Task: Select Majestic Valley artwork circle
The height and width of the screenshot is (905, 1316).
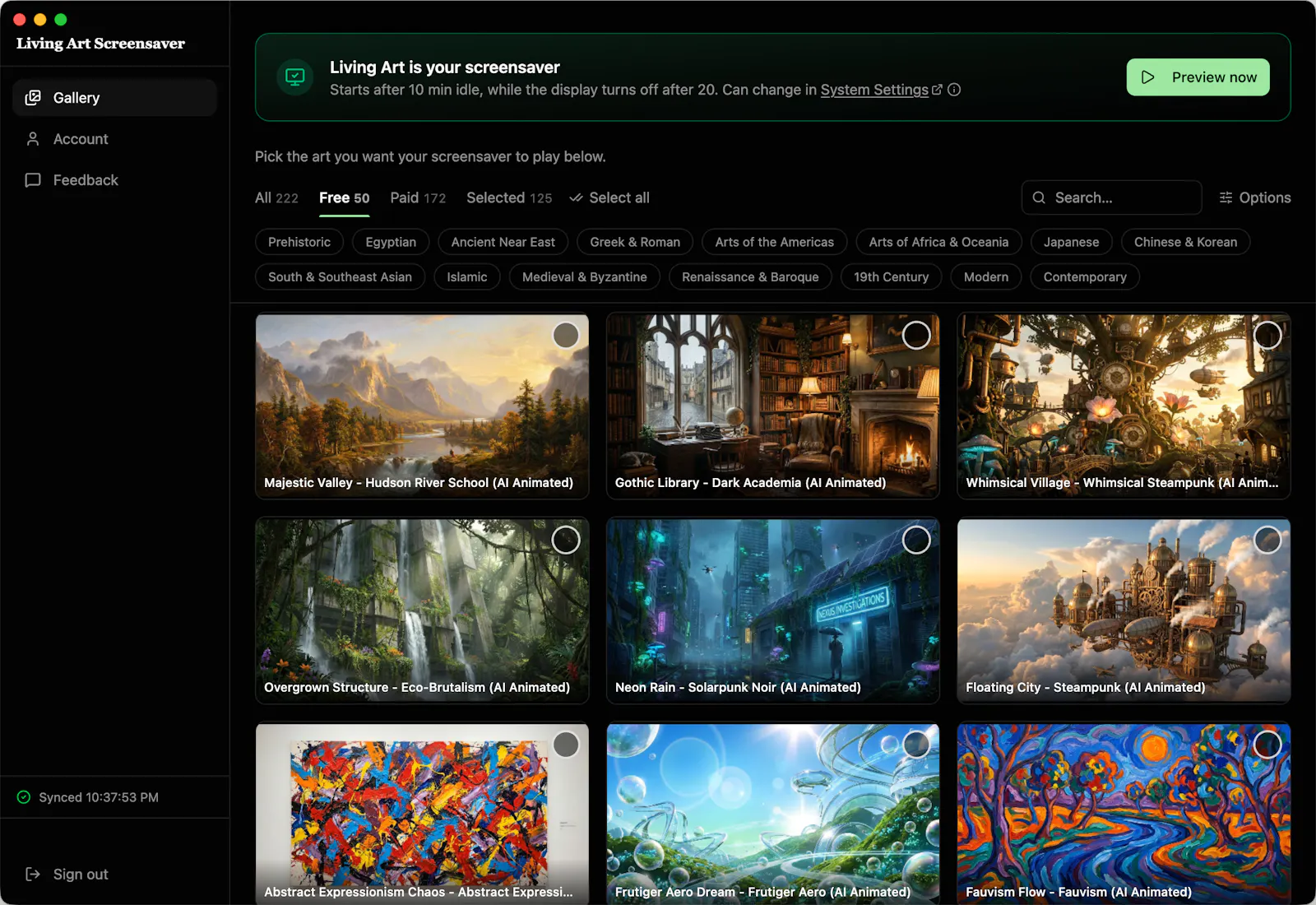Action: 566,335
